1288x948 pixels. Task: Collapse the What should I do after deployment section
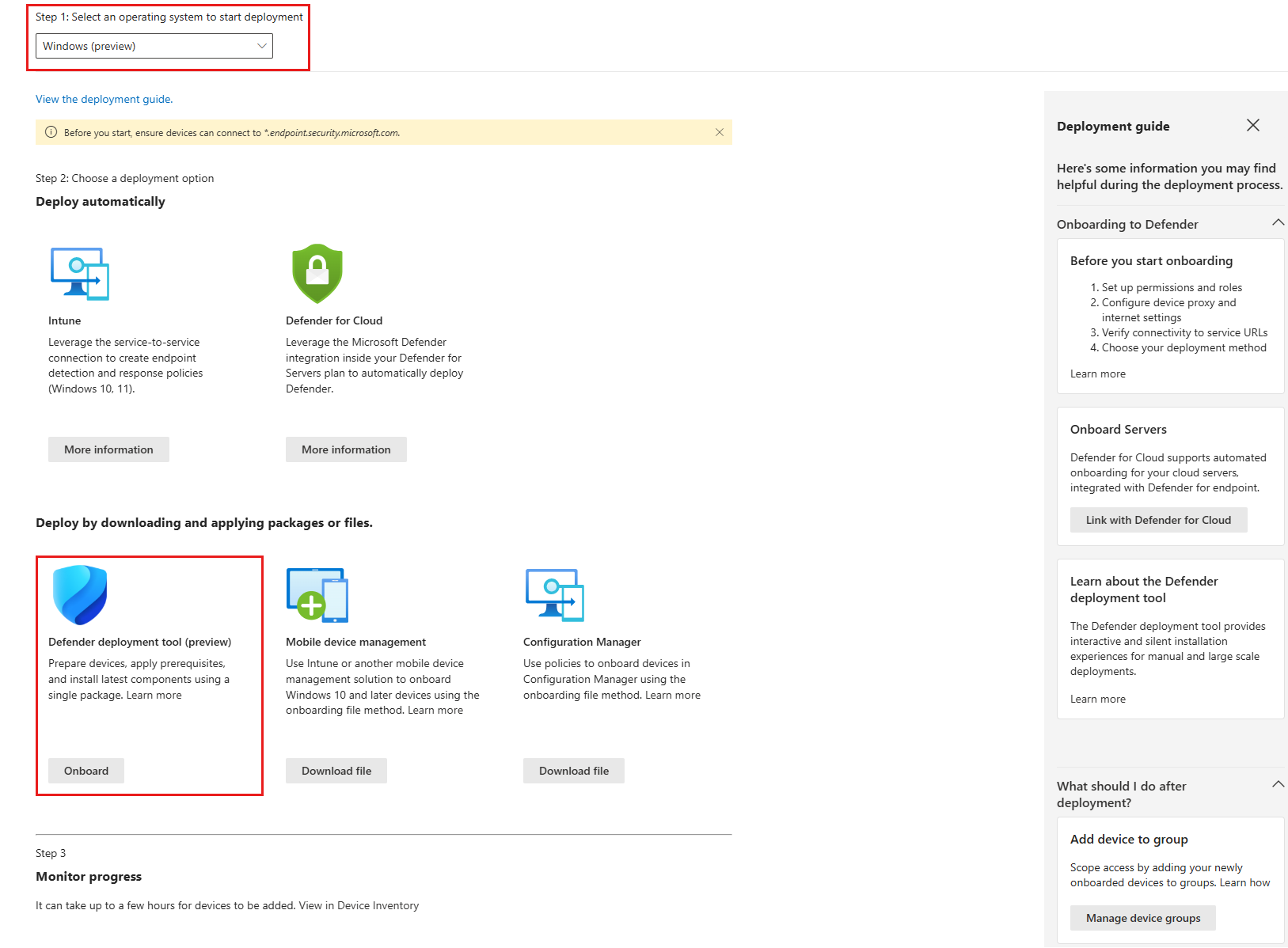tap(1279, 784)
